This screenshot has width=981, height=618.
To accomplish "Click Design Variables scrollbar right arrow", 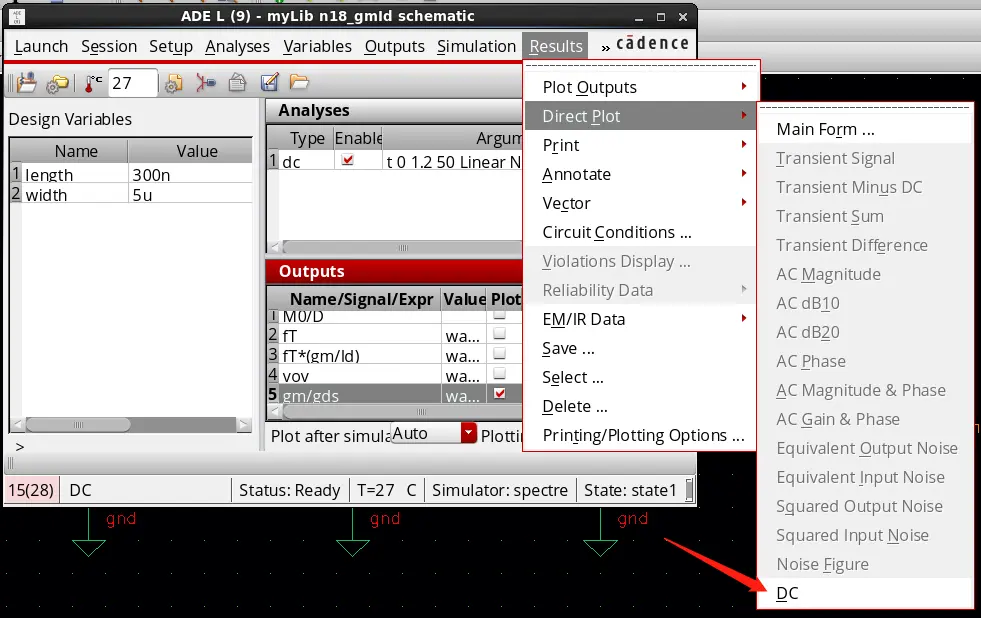I will tap(244, 425).
